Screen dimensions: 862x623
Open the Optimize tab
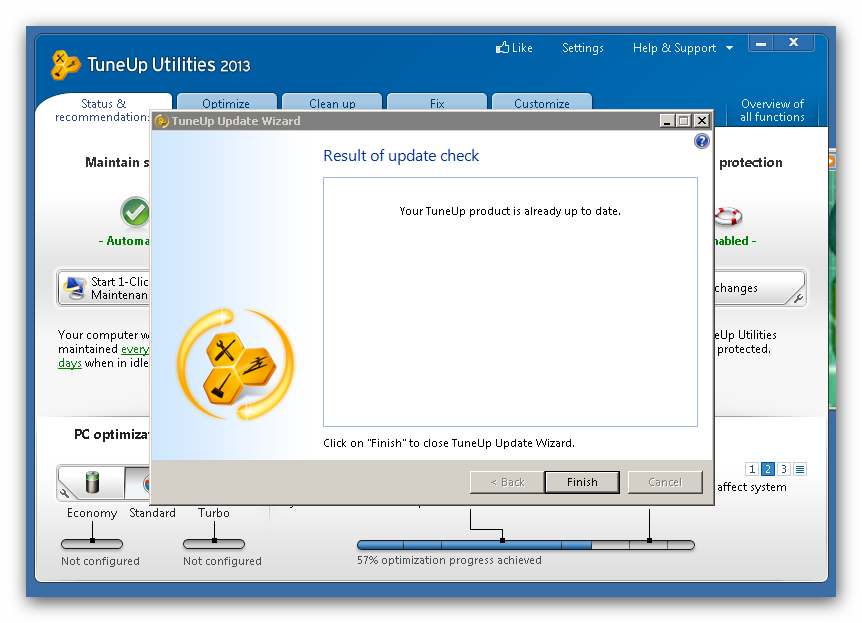click(226, 103)
